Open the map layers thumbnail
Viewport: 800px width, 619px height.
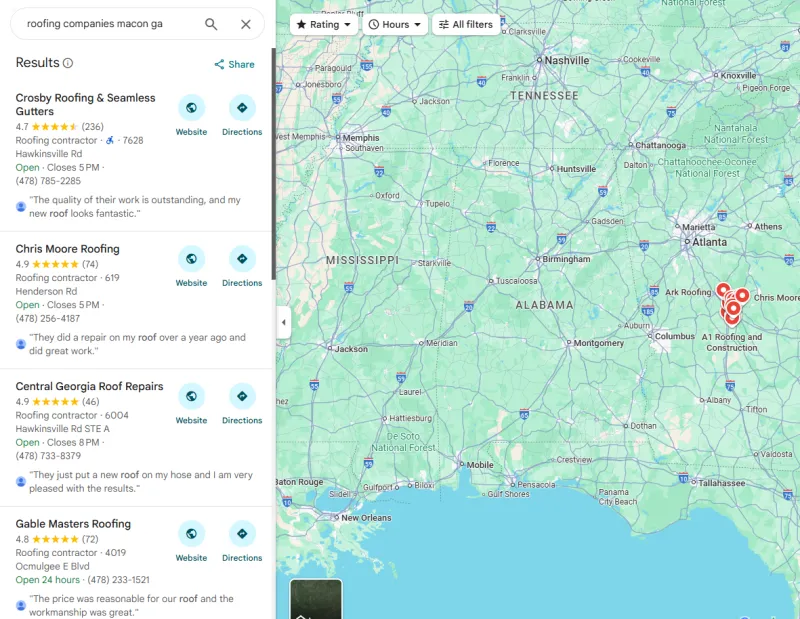316,599
